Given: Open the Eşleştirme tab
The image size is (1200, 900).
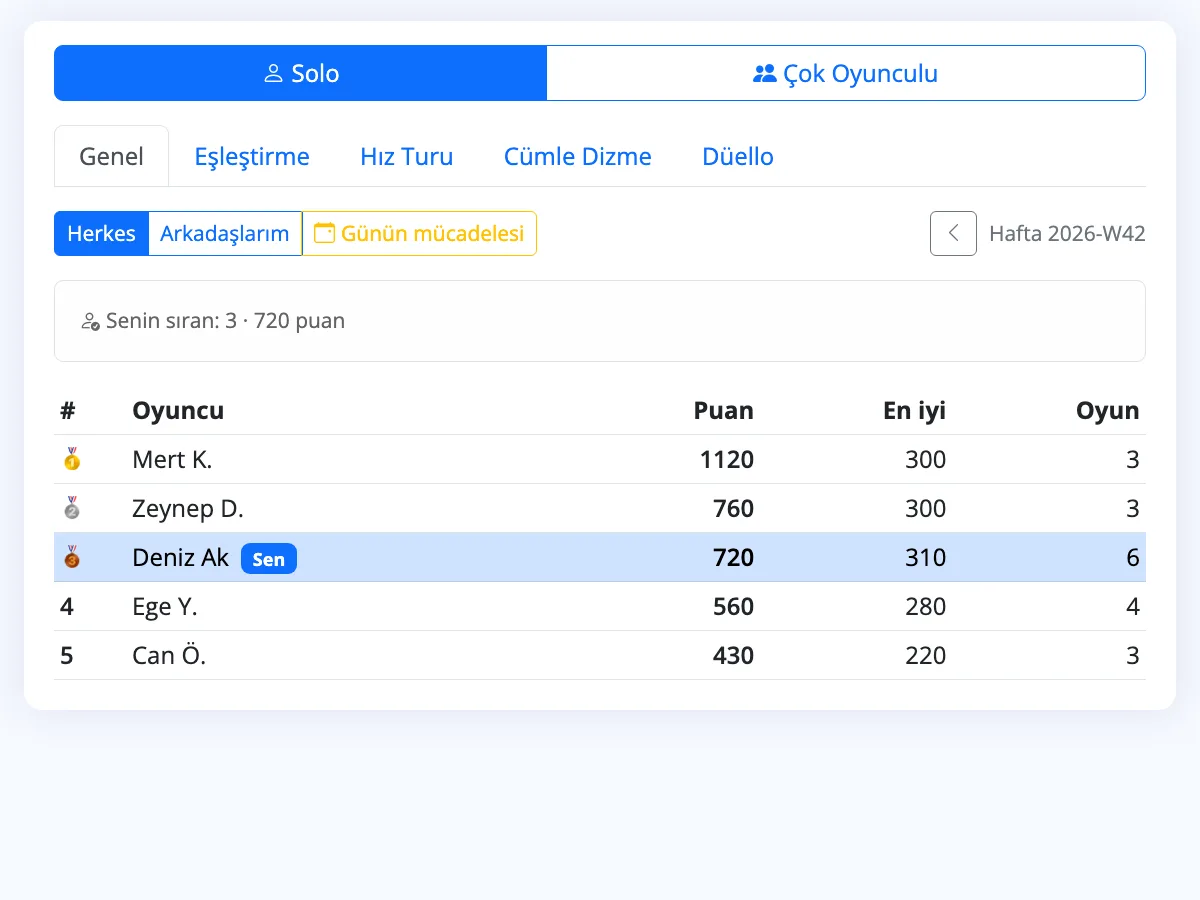Looking at the screenshot, I should [252, 156].
